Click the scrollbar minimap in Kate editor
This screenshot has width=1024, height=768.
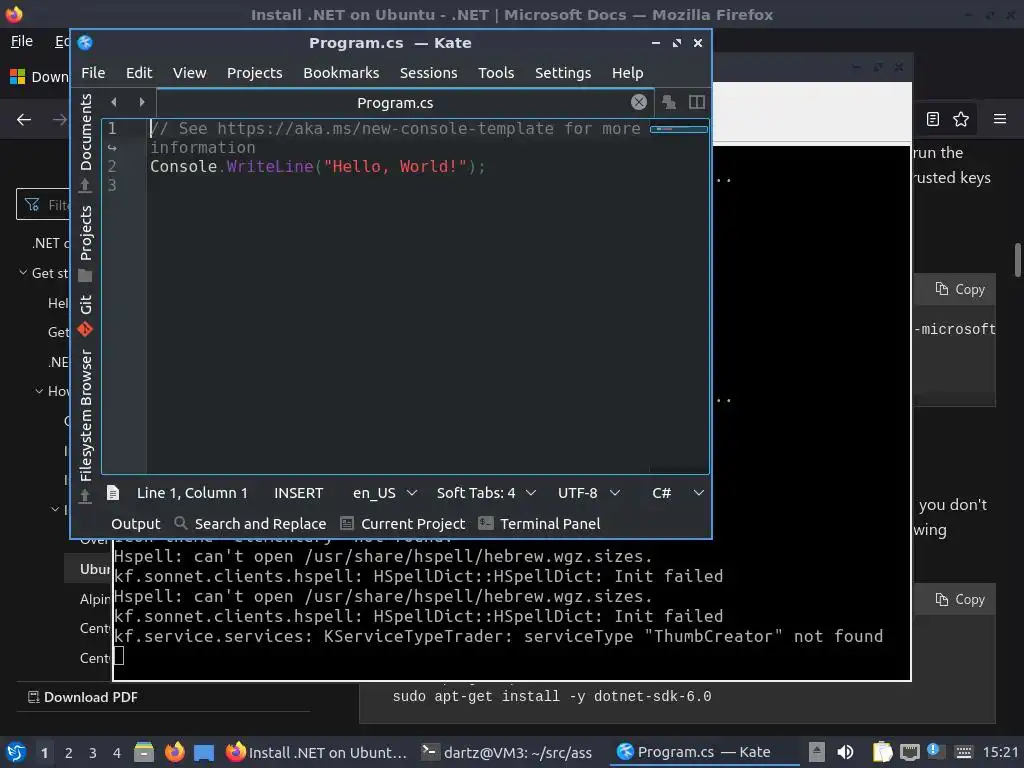click(x=679, y=129)
